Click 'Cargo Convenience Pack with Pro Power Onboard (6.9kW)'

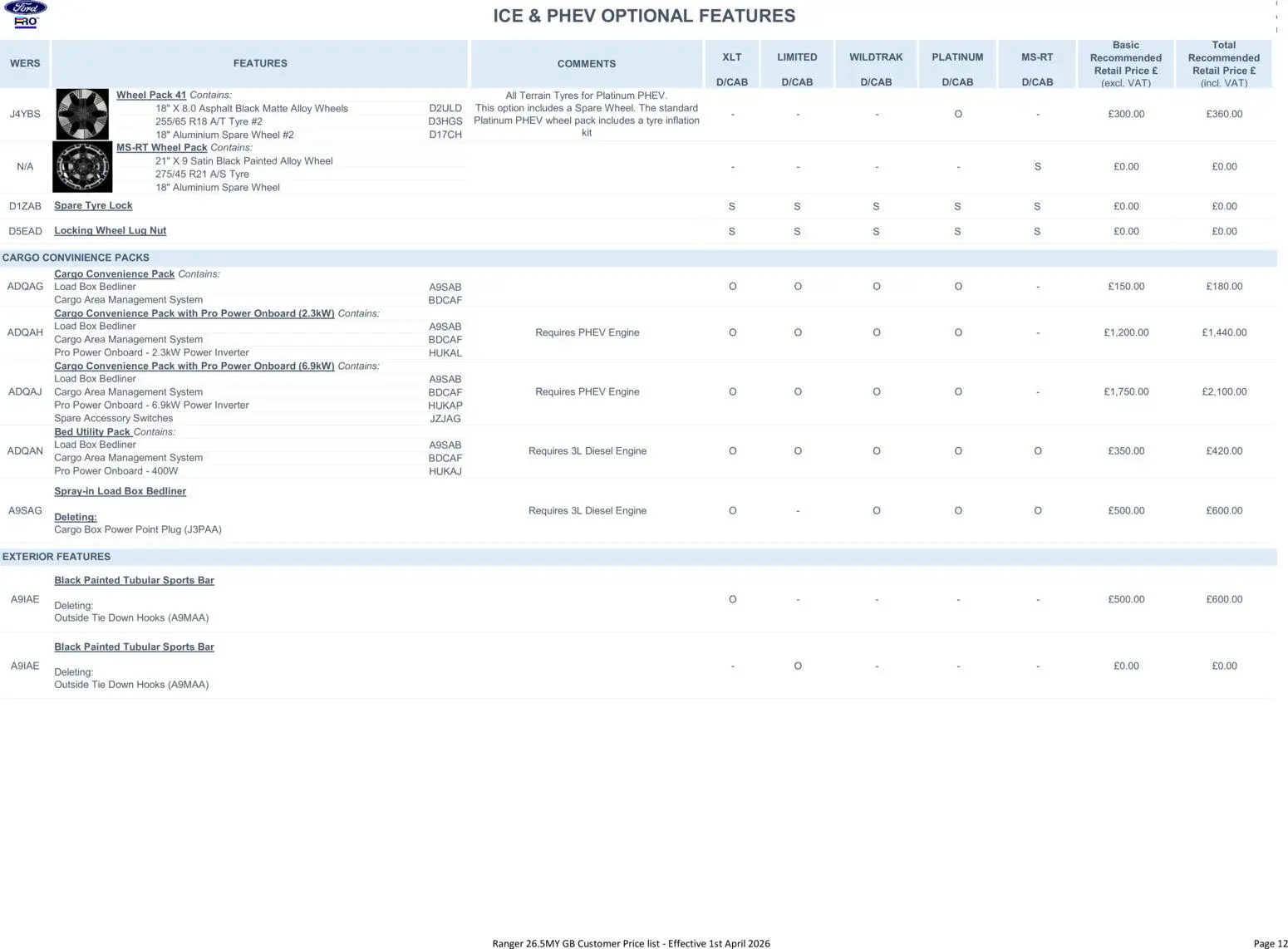194,366
